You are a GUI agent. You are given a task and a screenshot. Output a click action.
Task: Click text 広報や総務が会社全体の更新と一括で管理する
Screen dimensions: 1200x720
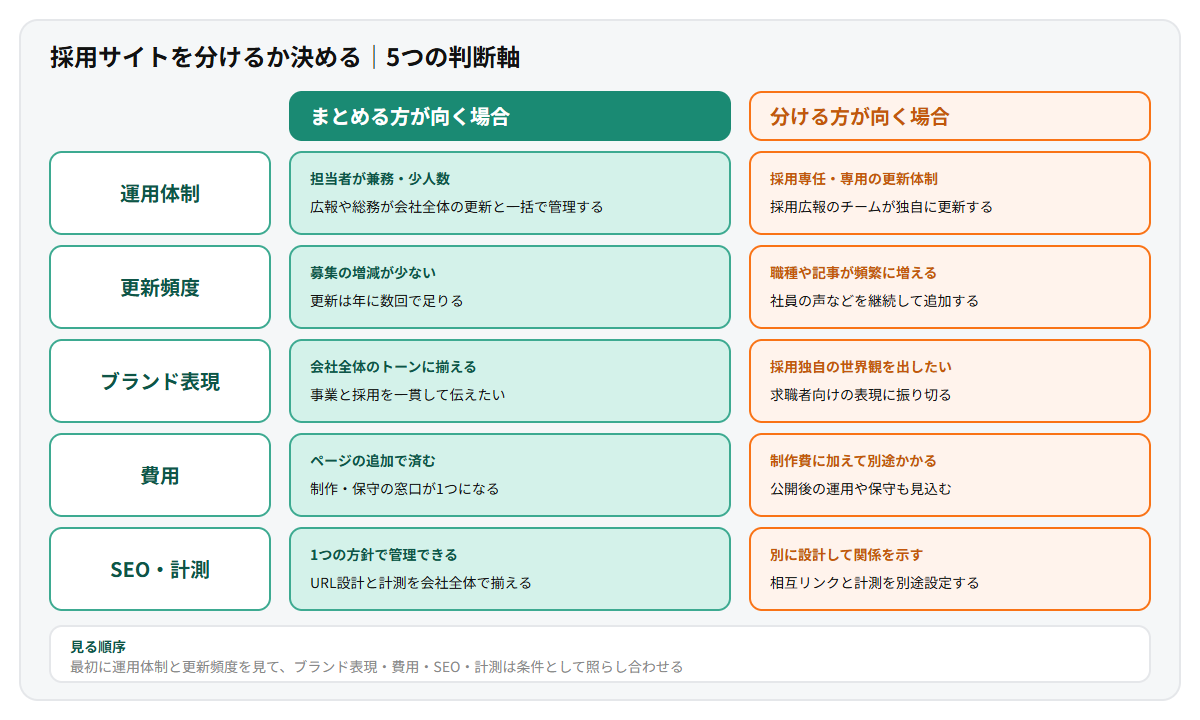click(x=457, y=207)
